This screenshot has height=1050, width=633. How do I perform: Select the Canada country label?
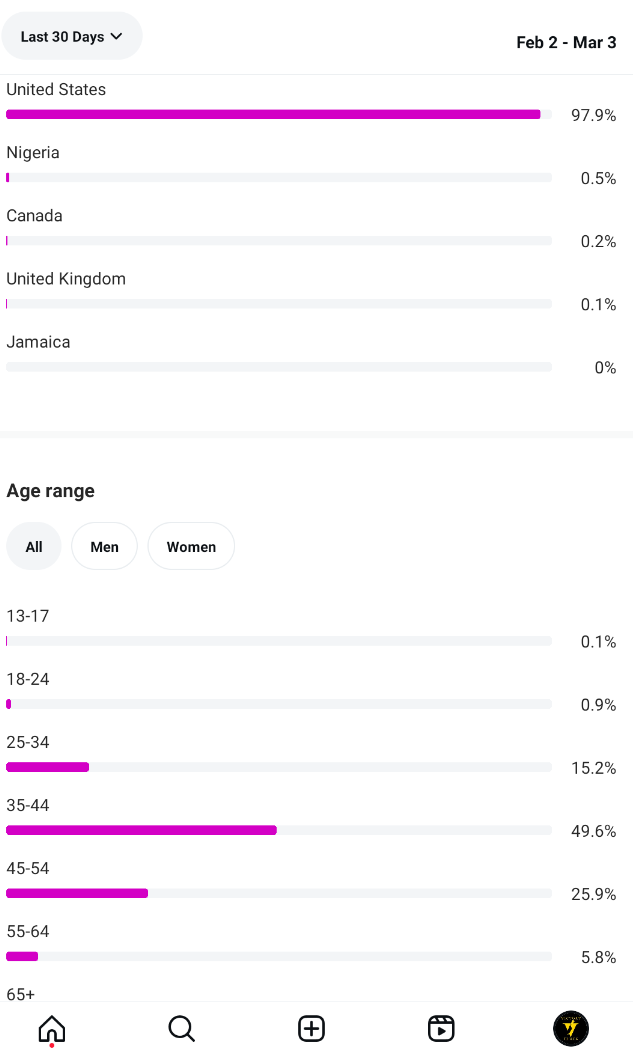click(34, 216)
